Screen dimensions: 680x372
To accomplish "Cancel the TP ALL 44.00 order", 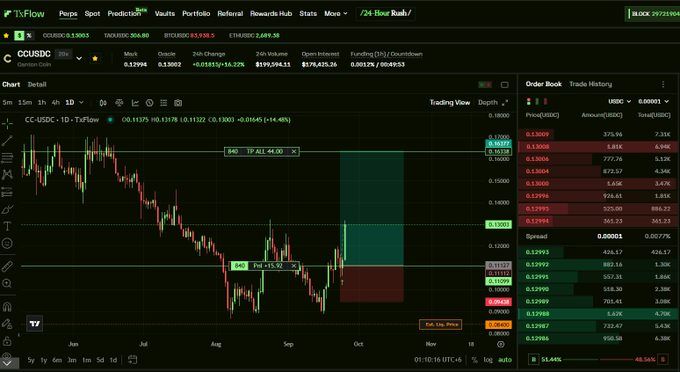I will click(x=294, y=151).
